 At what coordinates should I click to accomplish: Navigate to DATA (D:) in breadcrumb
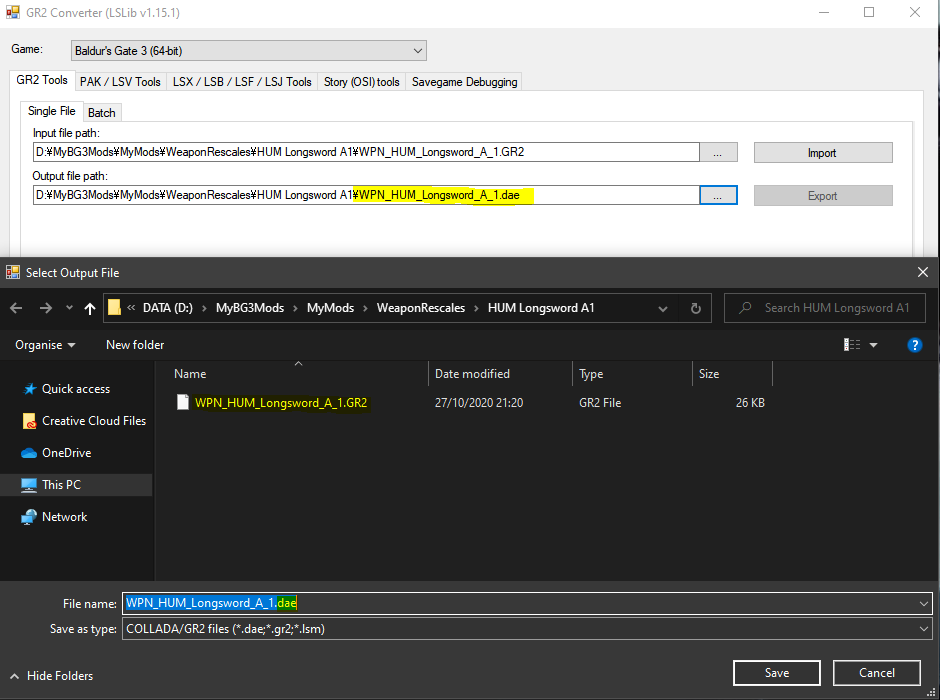coord(168,308)
